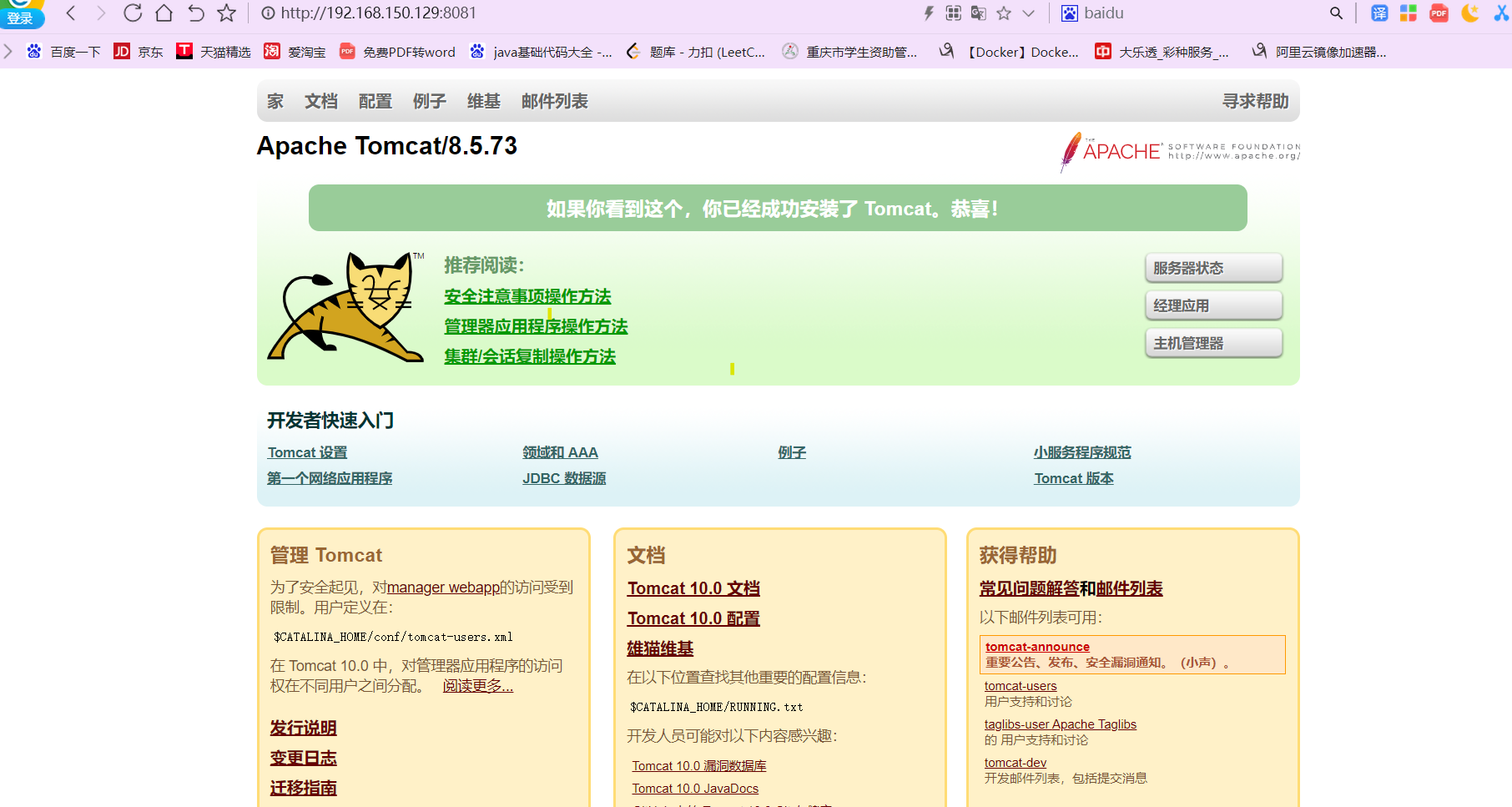Open the colorful grid extension icon

[1409, 13]
